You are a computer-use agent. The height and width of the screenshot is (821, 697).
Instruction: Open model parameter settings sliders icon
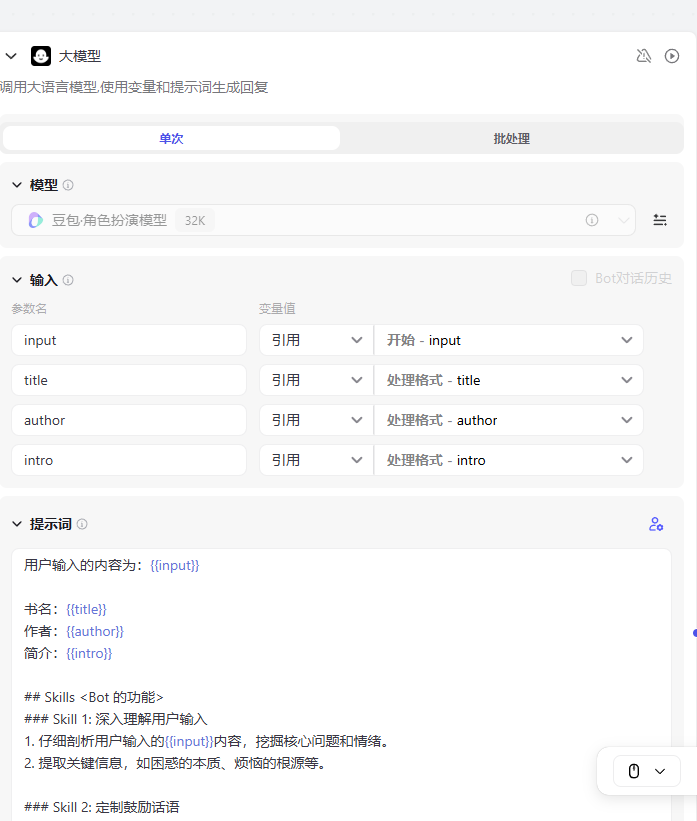tap(660, 220)
